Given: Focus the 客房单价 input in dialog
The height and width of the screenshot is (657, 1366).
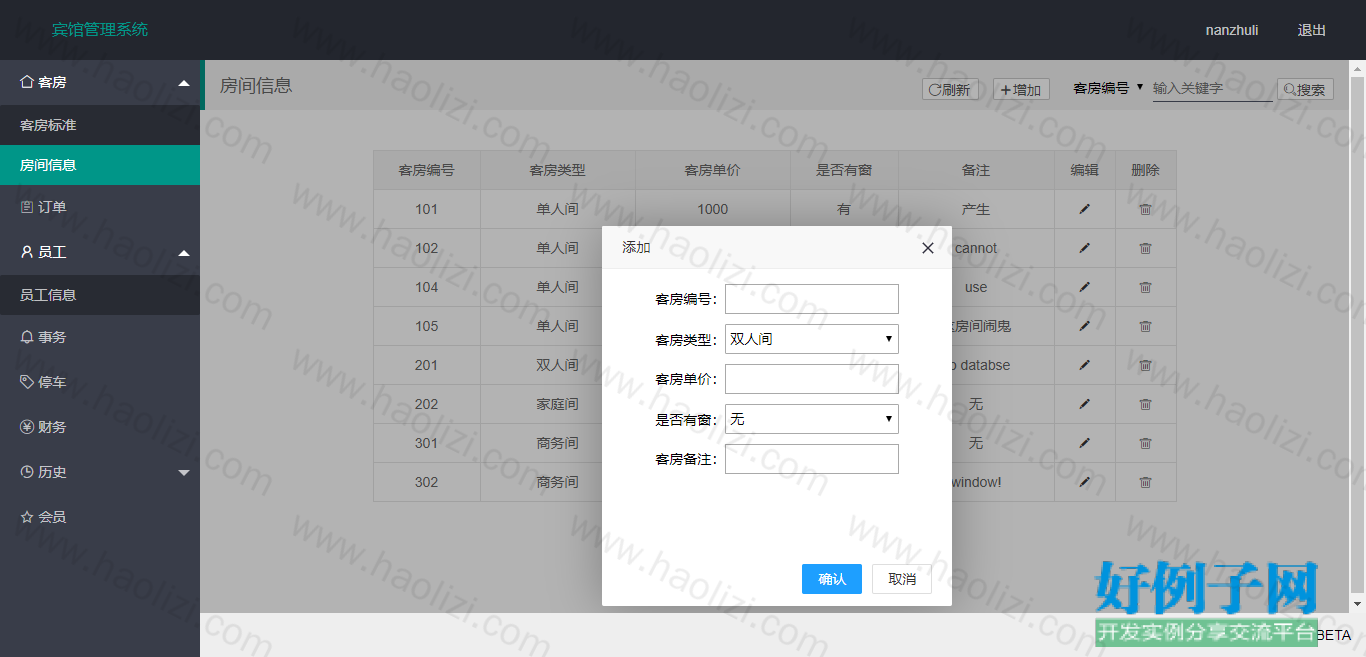Looking at the screenshot, I should pos(812,379).
